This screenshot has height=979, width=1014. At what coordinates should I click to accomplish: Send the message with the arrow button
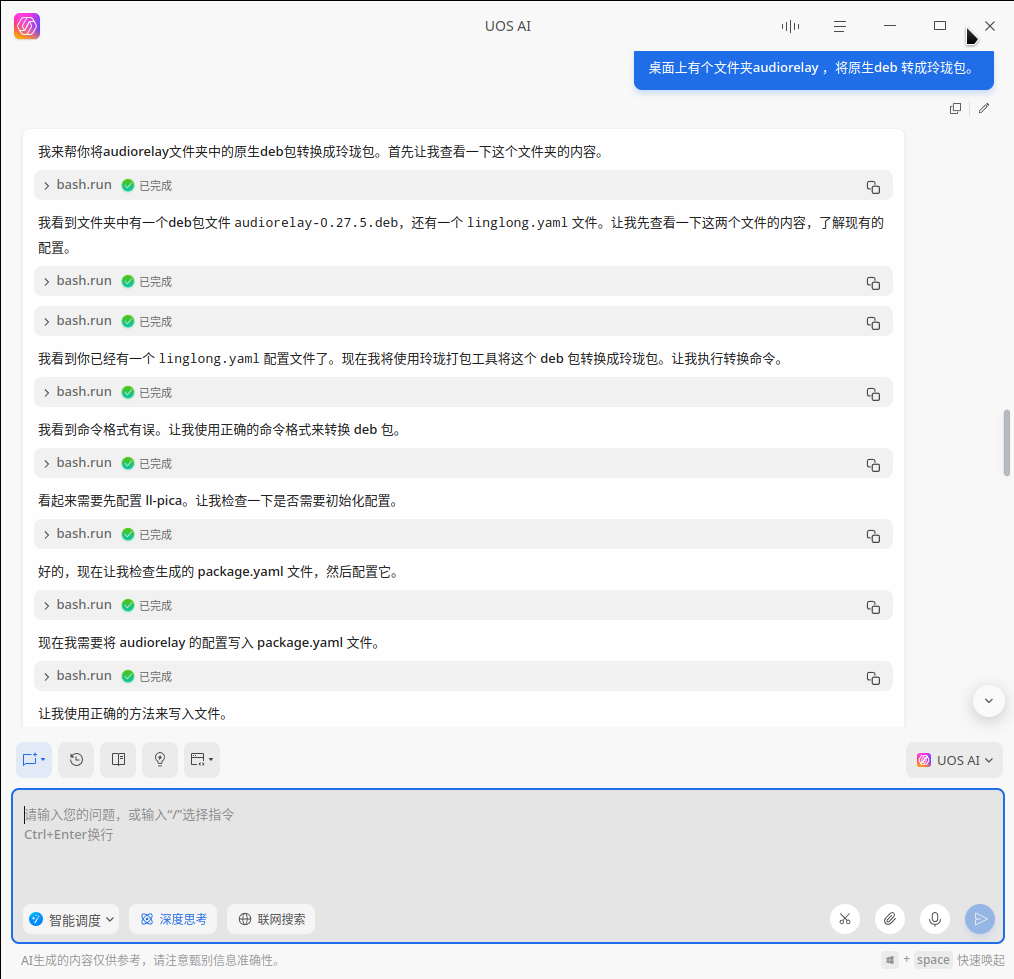click(x=980, y=919)
